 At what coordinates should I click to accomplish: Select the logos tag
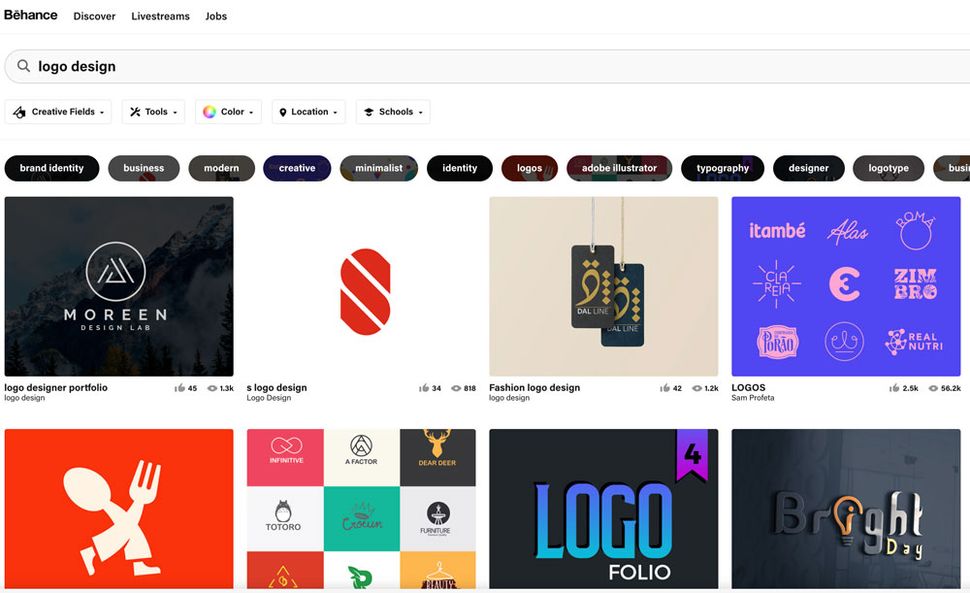point(530,168)
